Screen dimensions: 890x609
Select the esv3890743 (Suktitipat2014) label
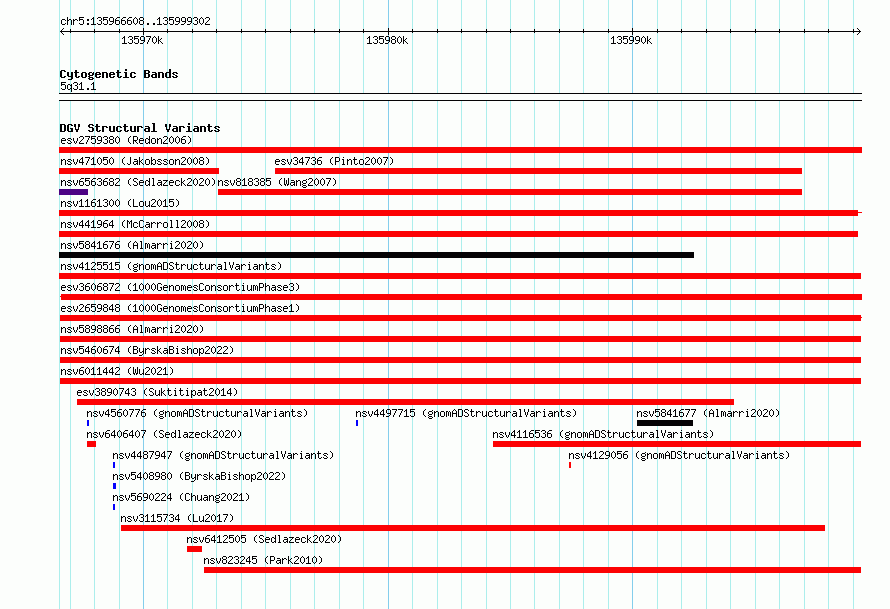point(157,392)
